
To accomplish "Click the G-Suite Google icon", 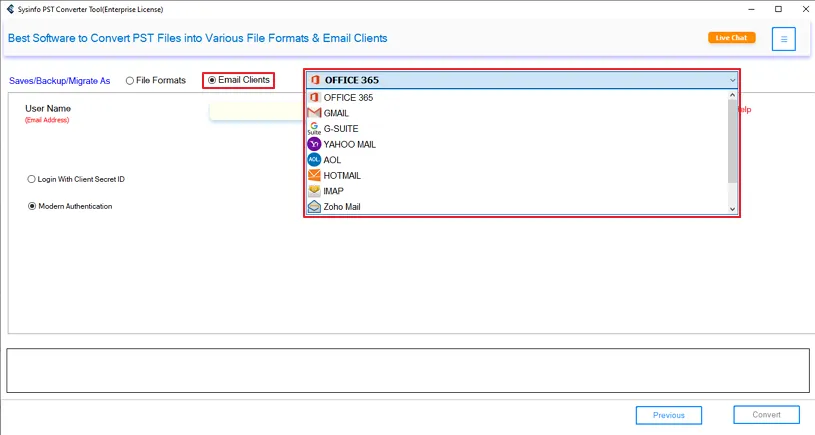I will 314,128.
